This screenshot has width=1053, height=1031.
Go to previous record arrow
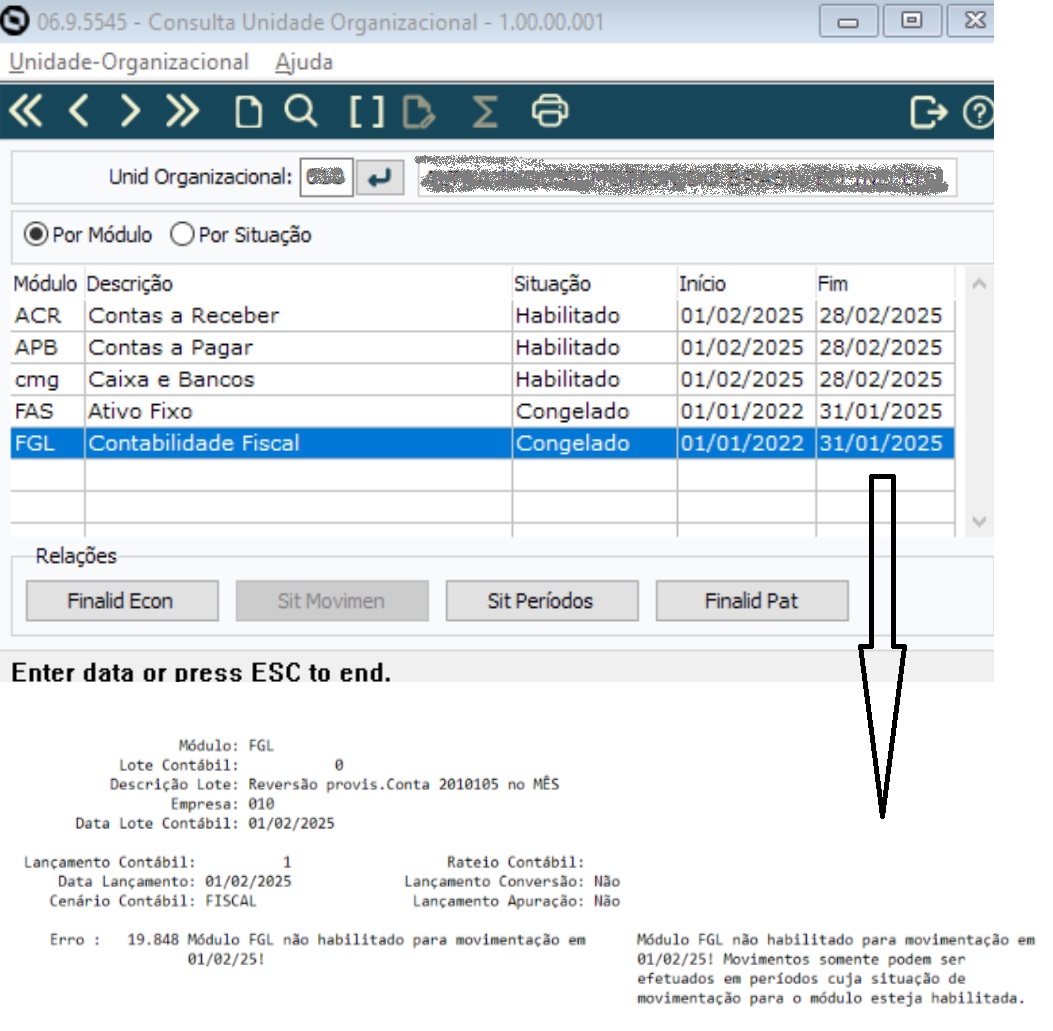79,111
